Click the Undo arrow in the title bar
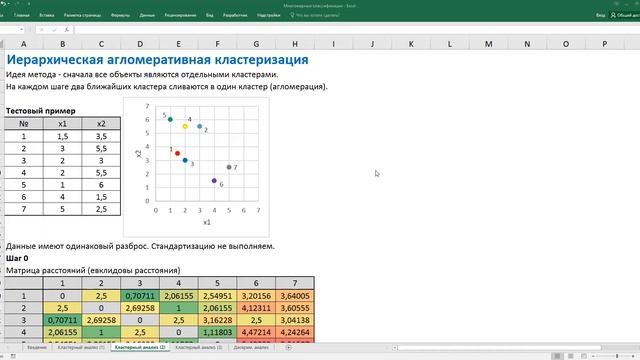Viewport: 640px width, 360px height. (3, 4)
